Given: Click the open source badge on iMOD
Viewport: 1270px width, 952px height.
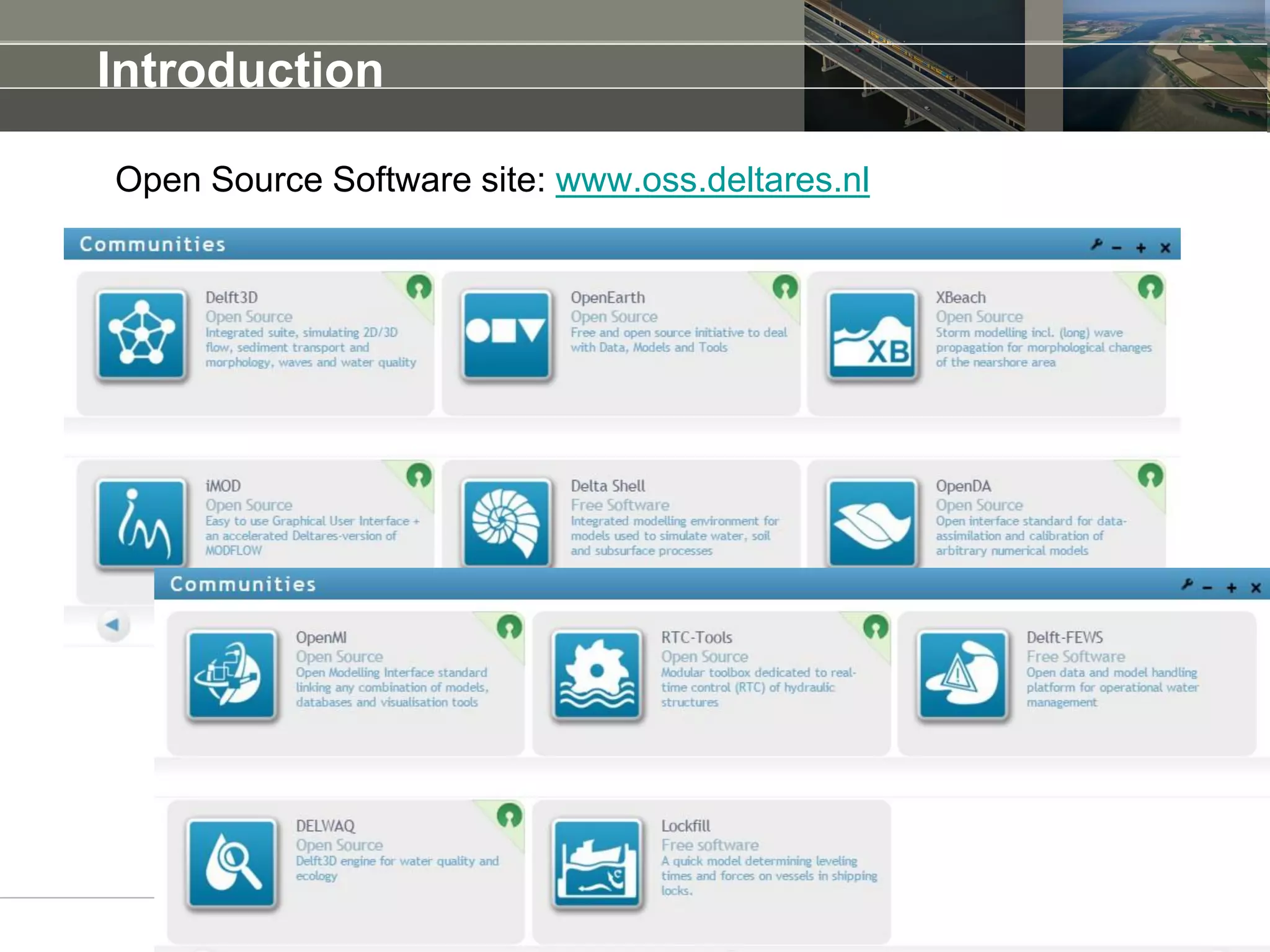Looking at the screenshot, I should click(x=419, y=476).
